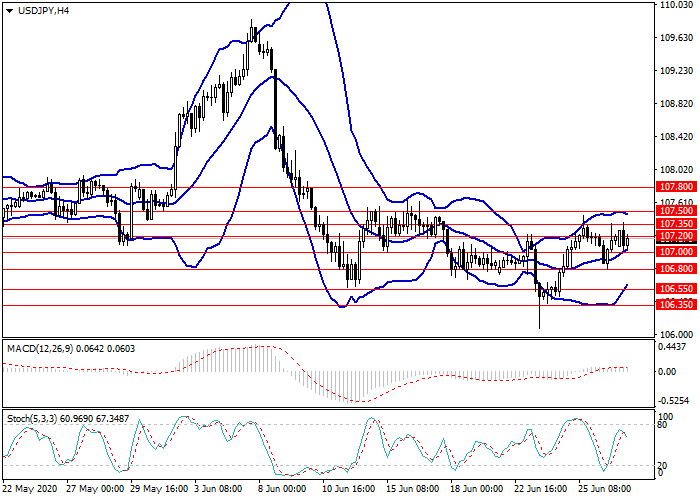
Task: Select the 106.350 red price level tag
Action: click(x=676, y=305)
